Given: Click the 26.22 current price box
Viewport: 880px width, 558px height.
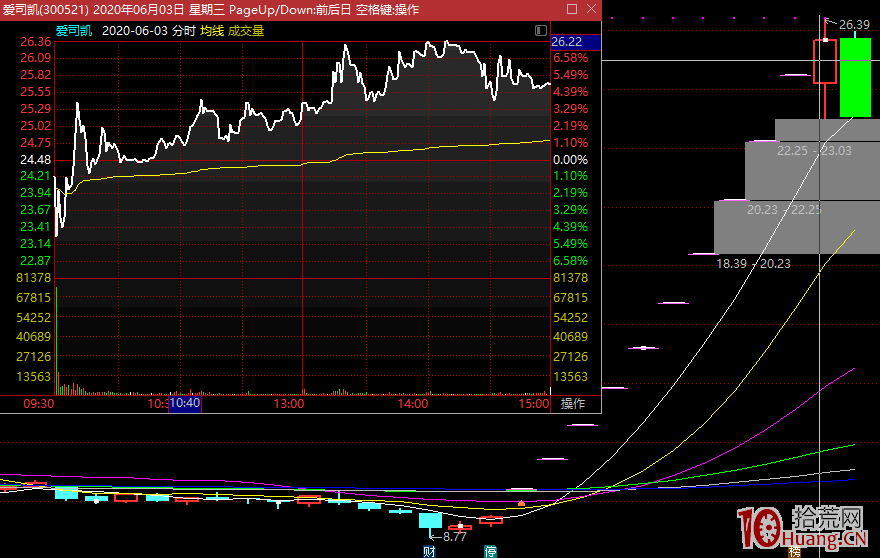Looking at the screenshot, I should coord(575,42).
